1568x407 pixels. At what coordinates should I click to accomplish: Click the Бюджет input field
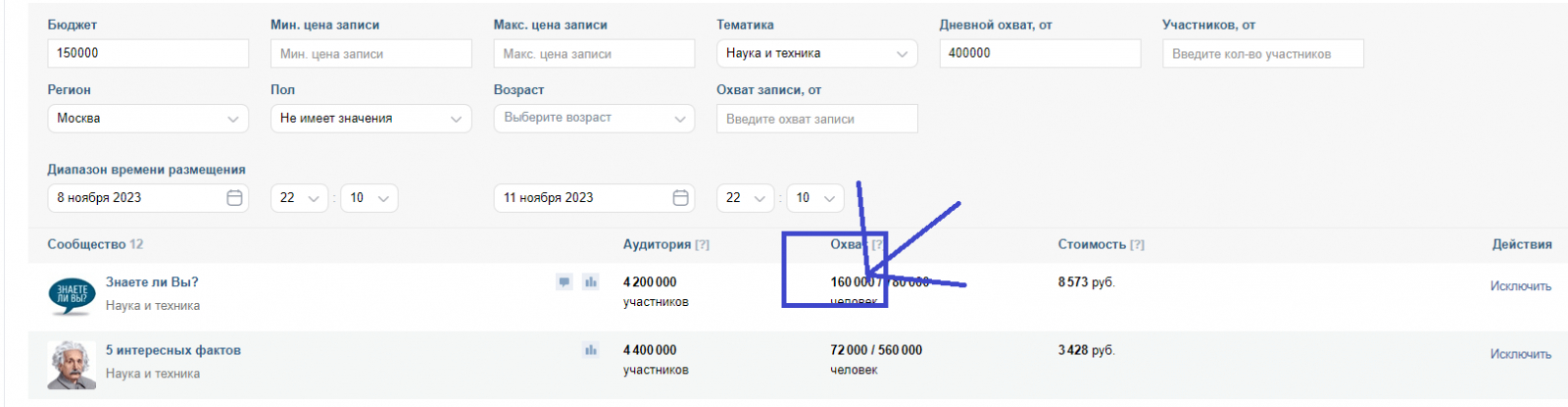147,54
